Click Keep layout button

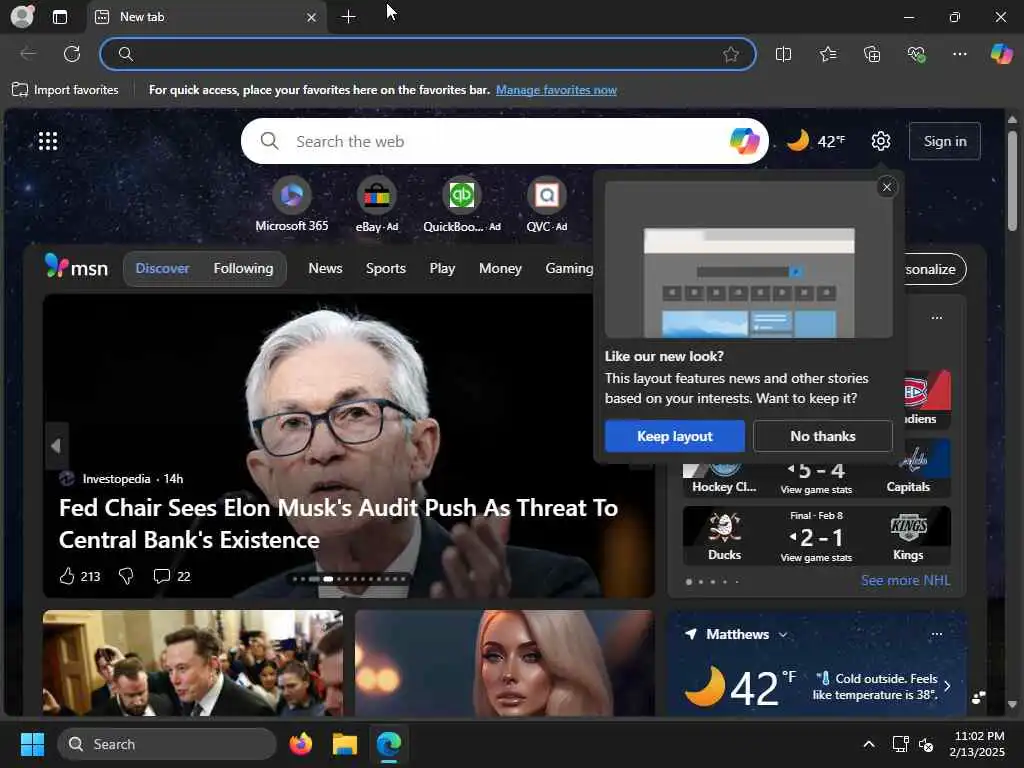tap(675, 436)
